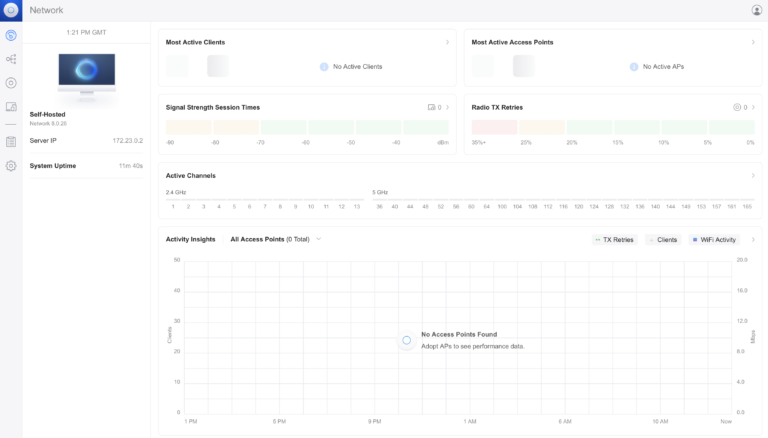Open the Client Devices sidebar icon
This screenshot has width=768, height=438.
[11, 106]
